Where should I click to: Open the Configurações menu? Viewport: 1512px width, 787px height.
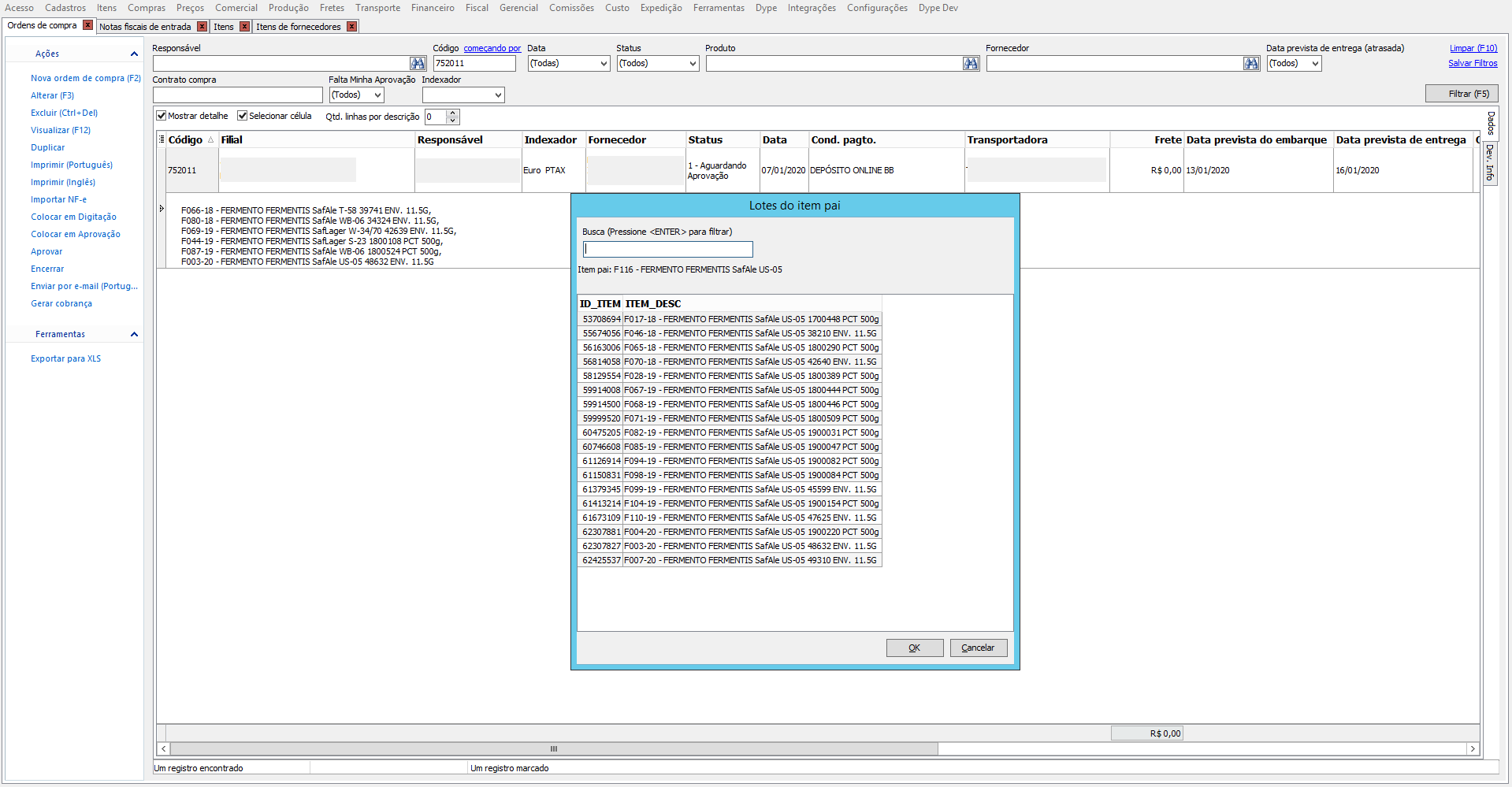877,8
